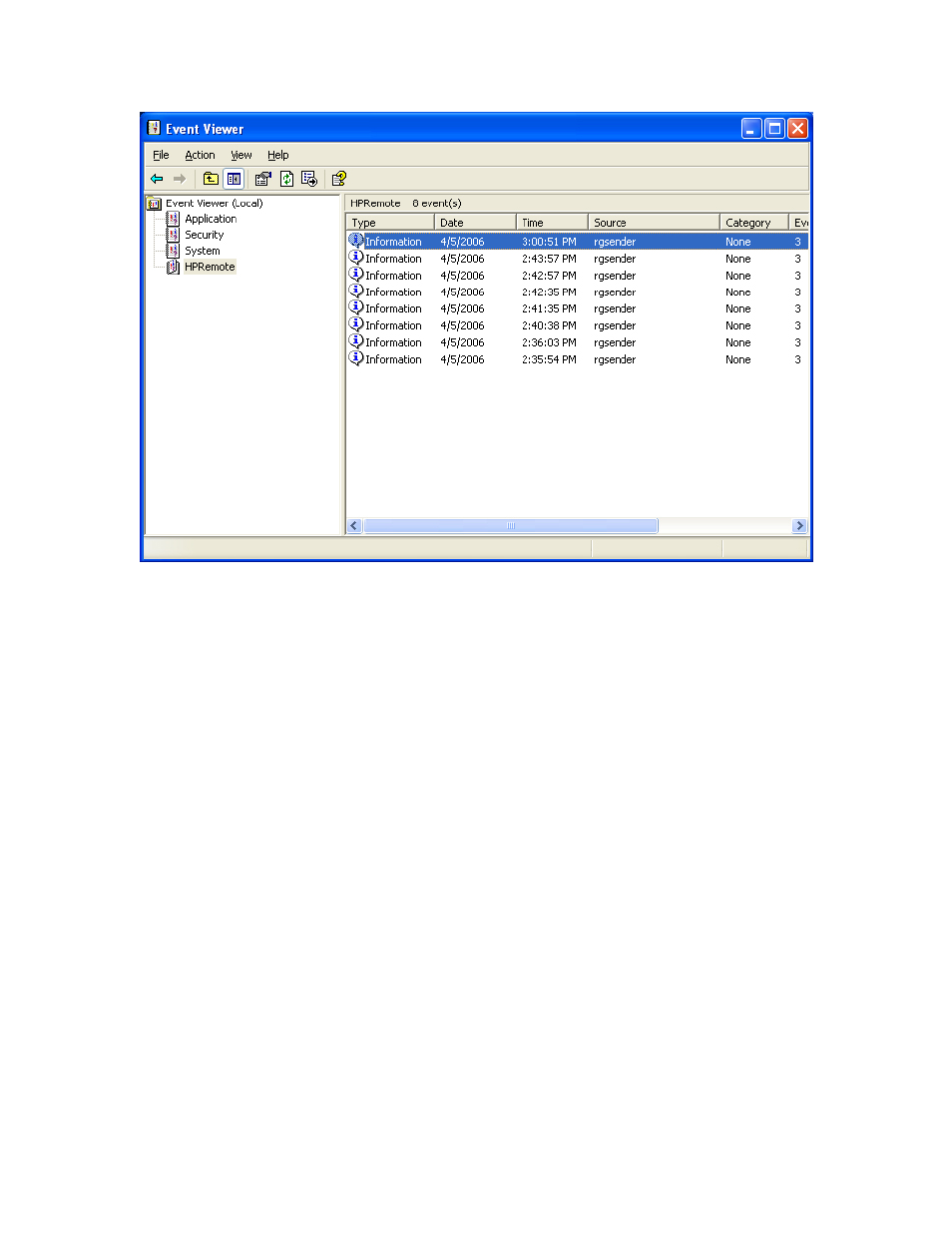Select the 2:35:54 PM time cell
Viewport: 952px width, 1233px height.
click(549, 359)
